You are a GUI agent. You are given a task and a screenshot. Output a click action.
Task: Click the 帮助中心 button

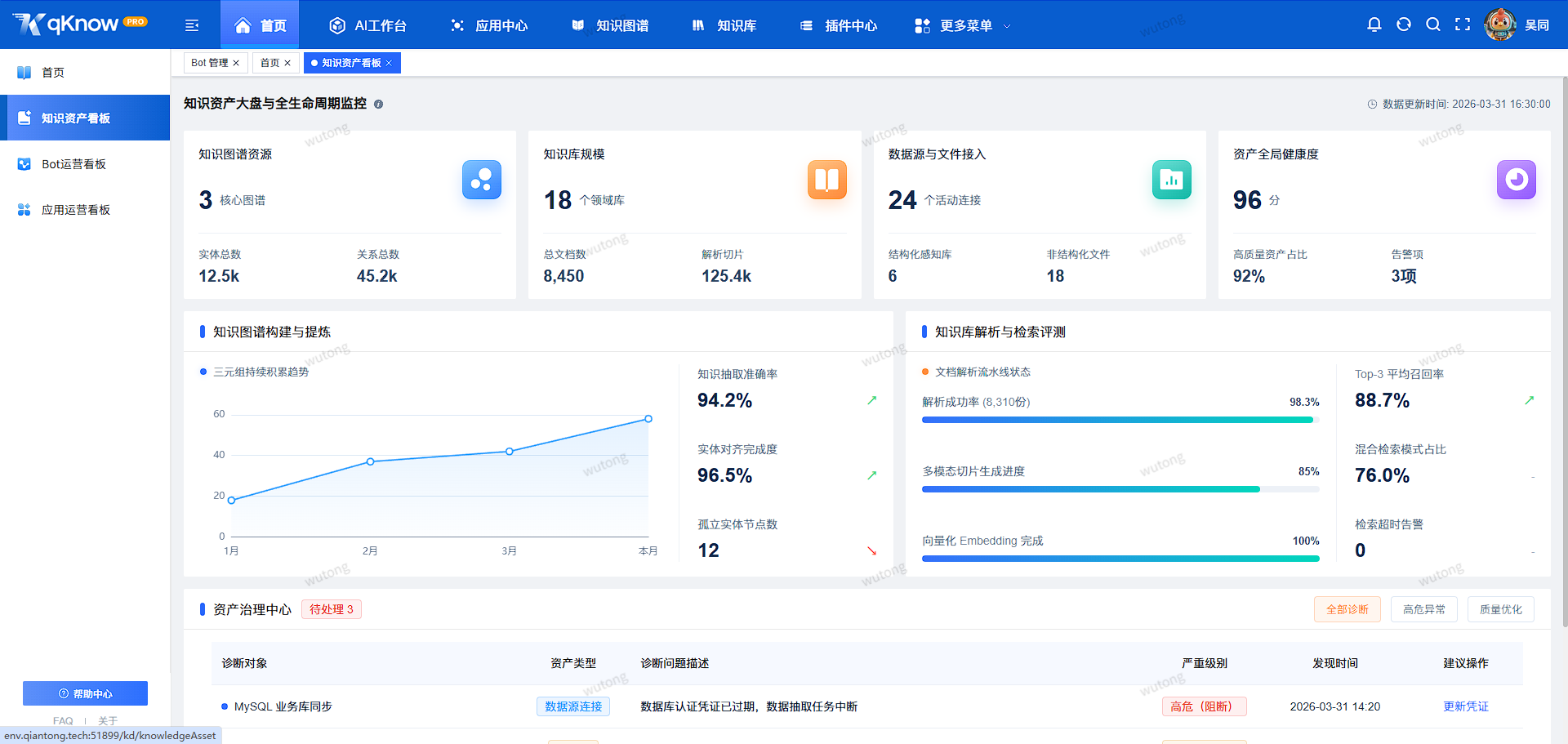(85, 693)
